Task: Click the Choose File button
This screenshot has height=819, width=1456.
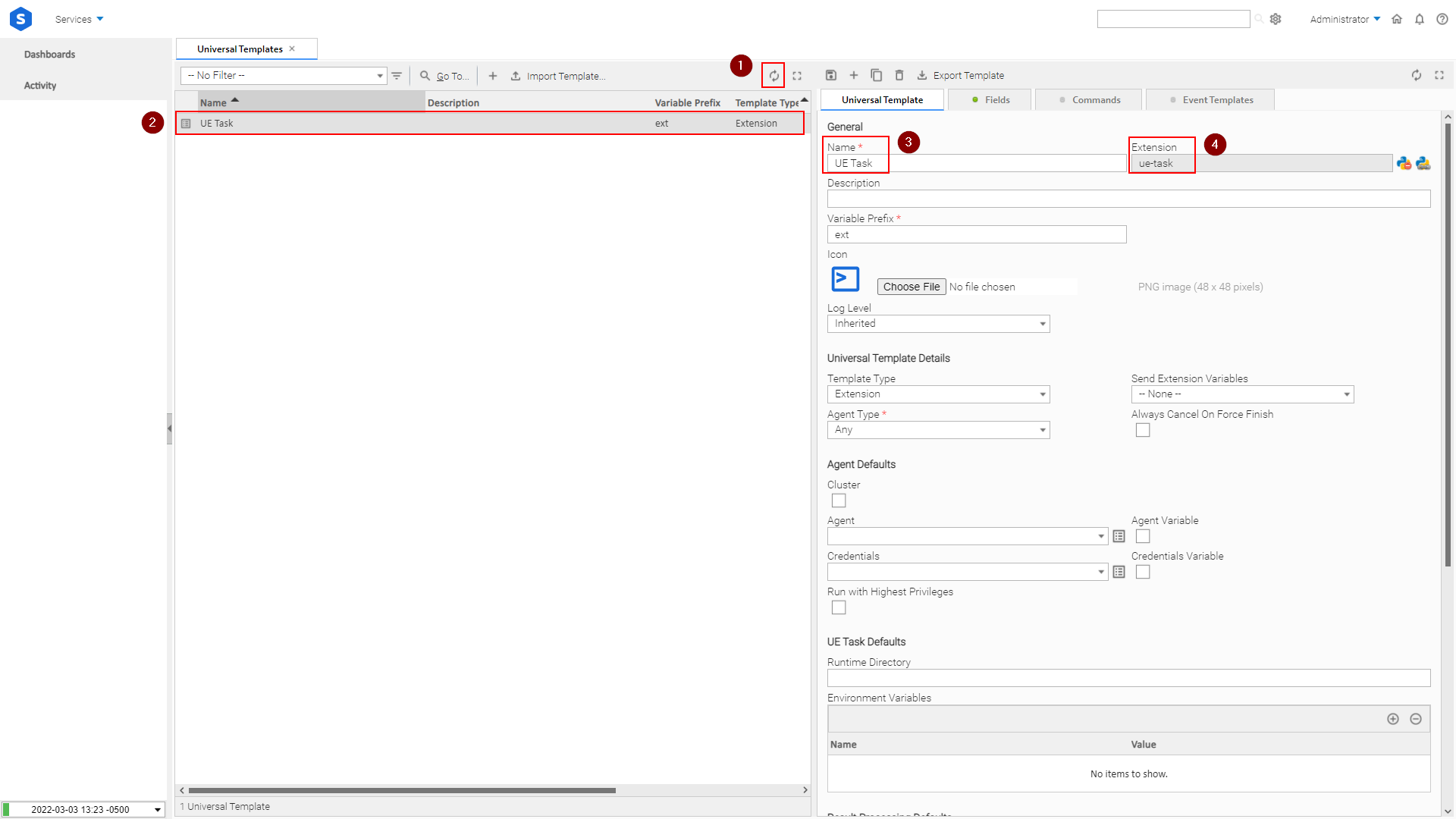Action: click(912, 287)
